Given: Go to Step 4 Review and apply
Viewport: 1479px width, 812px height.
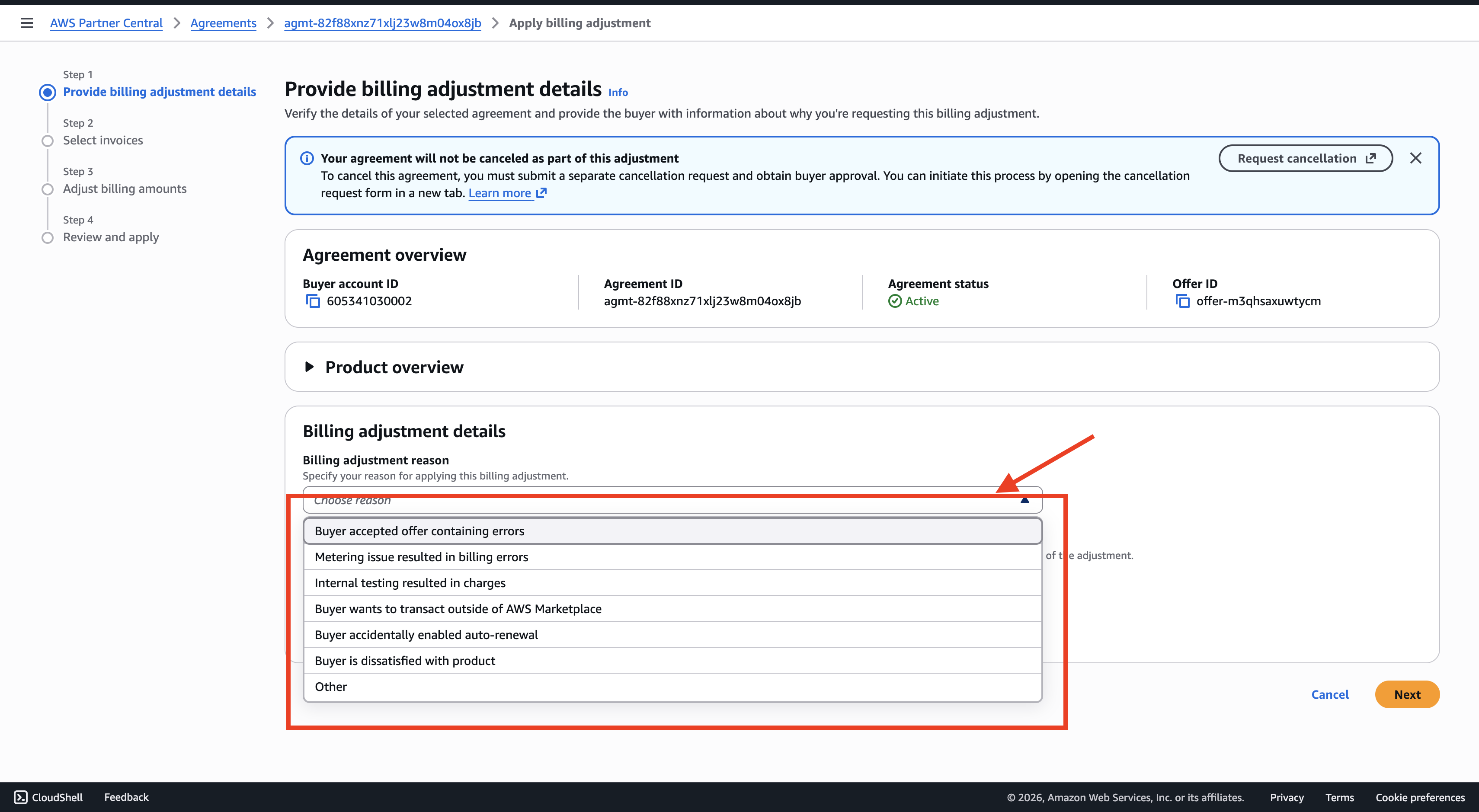Looking at the screenshot, I should (111, 237).
